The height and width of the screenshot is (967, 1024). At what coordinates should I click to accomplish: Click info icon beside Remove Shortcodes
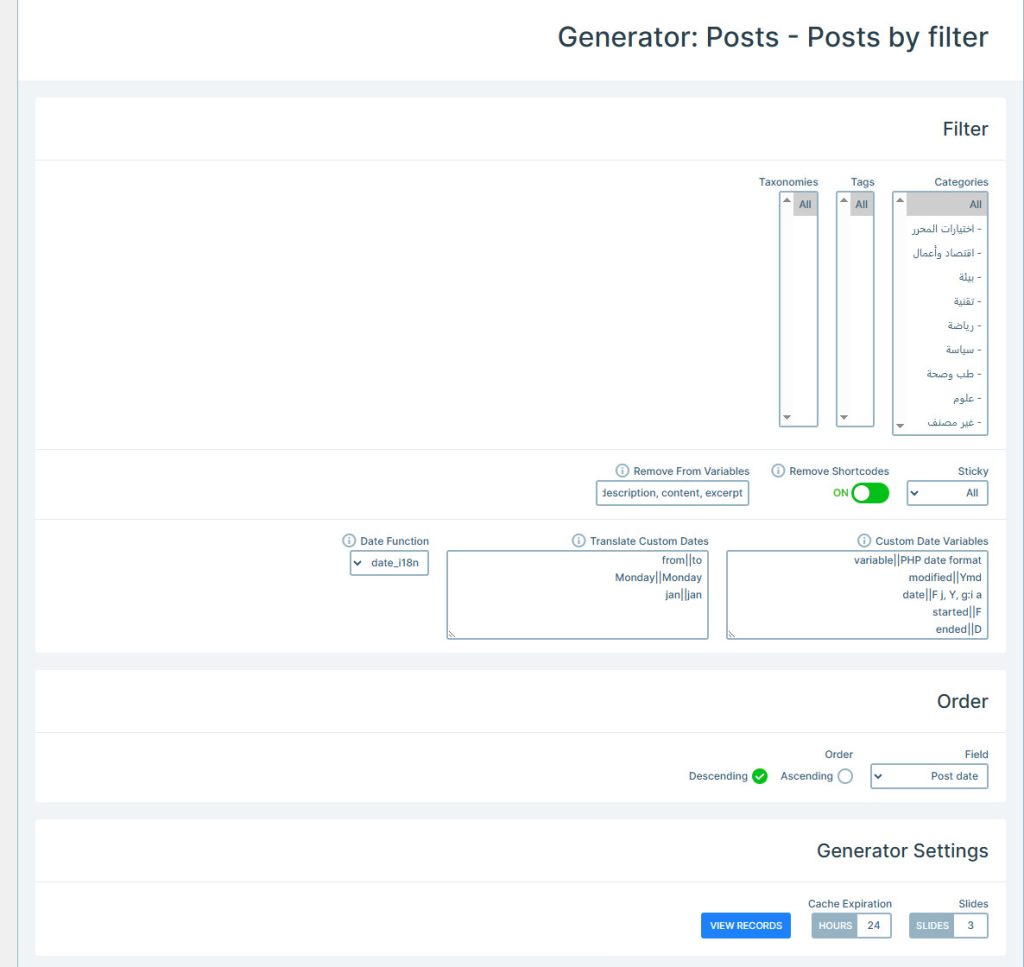778,471
